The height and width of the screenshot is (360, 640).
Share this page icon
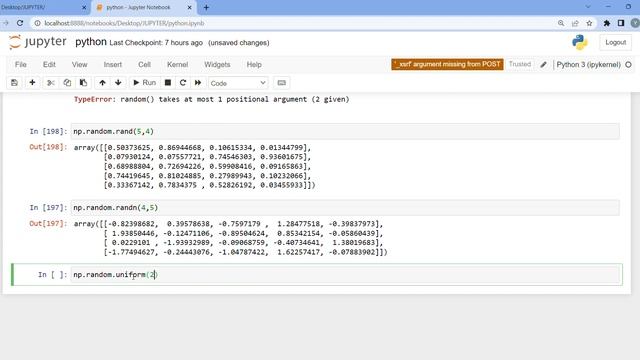point(575,23)
